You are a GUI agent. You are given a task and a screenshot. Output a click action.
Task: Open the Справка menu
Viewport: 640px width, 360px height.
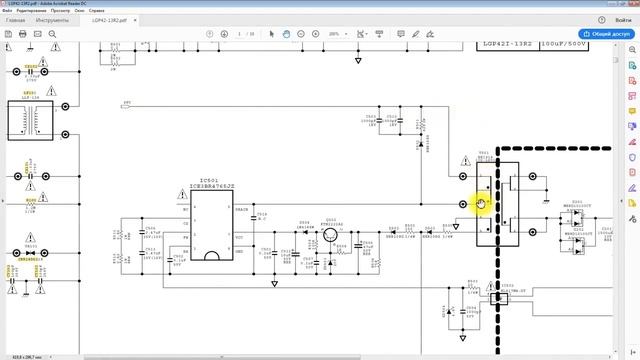pos(97,11)
